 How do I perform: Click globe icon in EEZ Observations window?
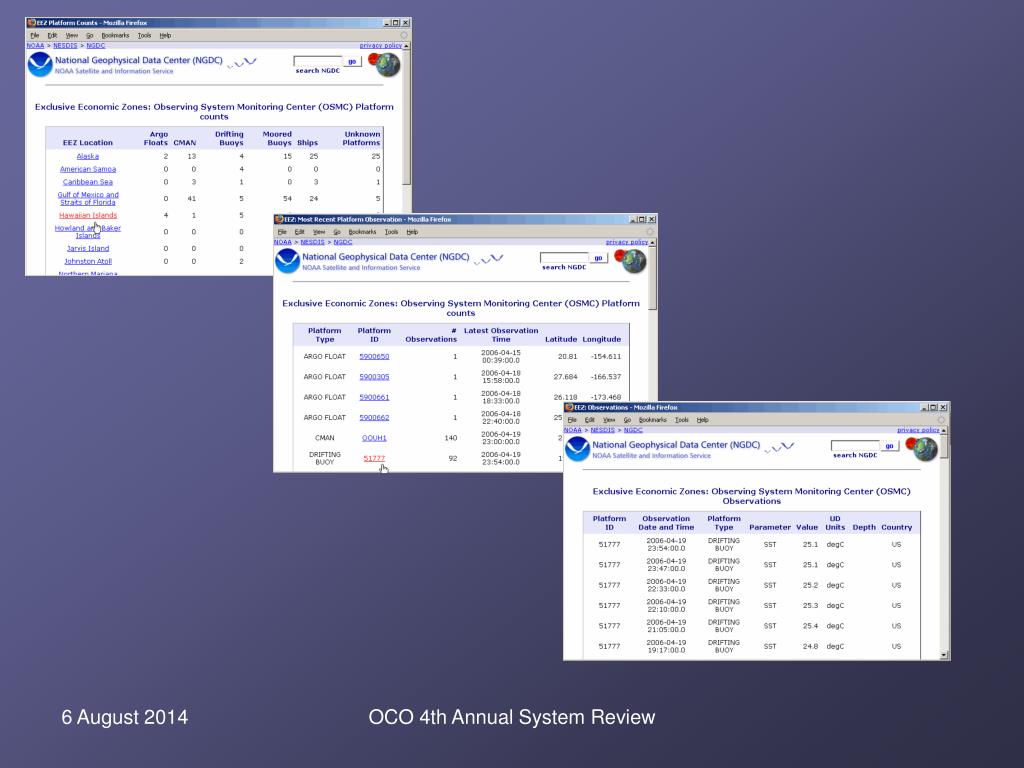click(x=924, y=449)
